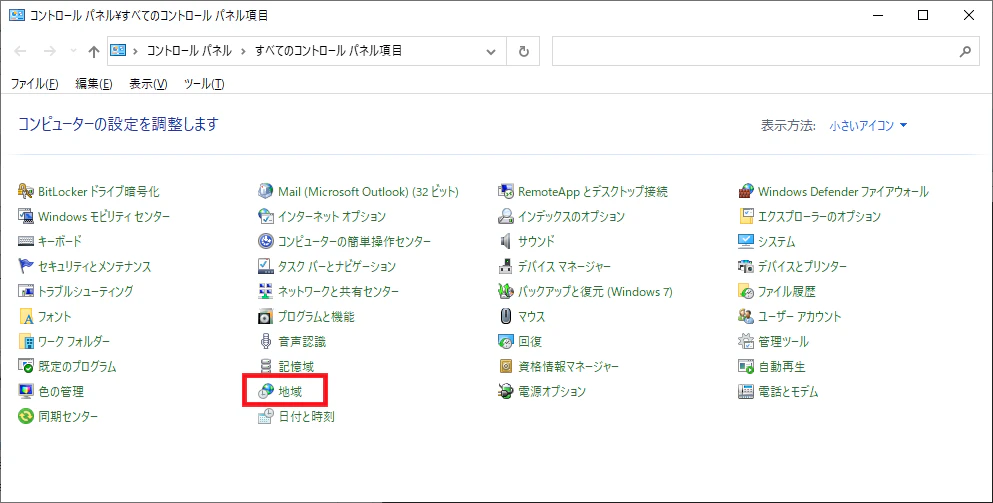Open the 色の管理 icon
993x503 pixels.
pos(26,392)
